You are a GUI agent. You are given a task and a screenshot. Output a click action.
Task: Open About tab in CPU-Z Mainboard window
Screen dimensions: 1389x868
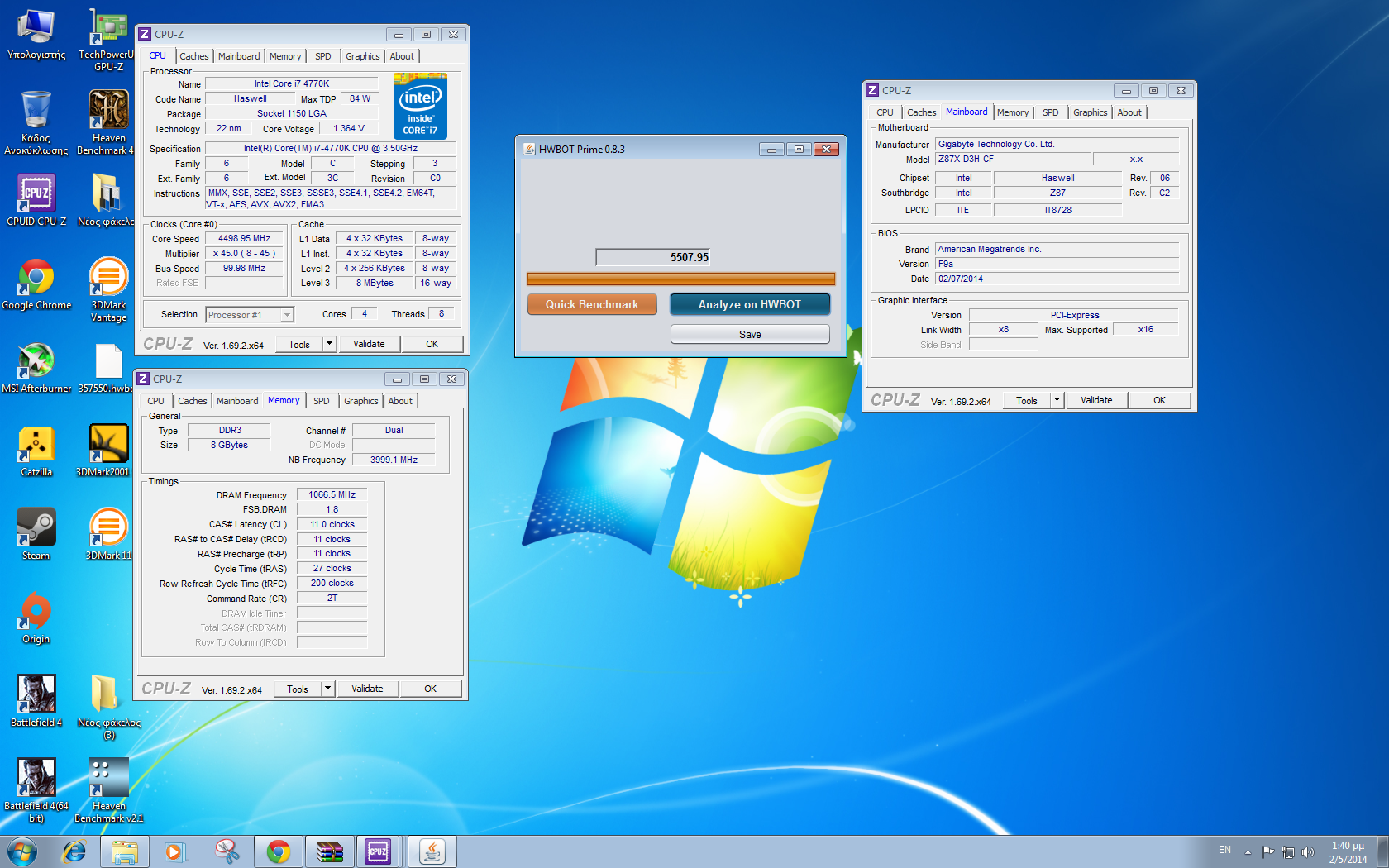(x=1129, y=112)
